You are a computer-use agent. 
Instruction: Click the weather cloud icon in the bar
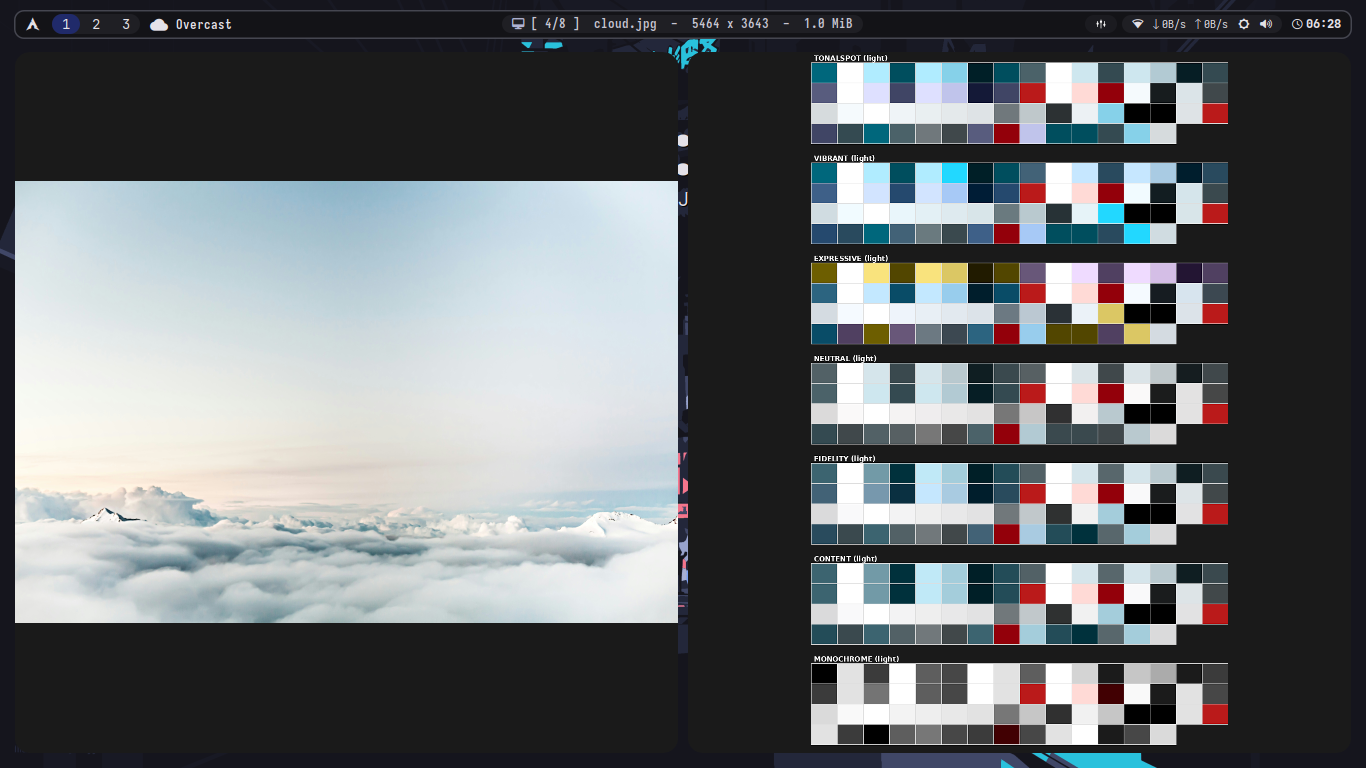159,23
